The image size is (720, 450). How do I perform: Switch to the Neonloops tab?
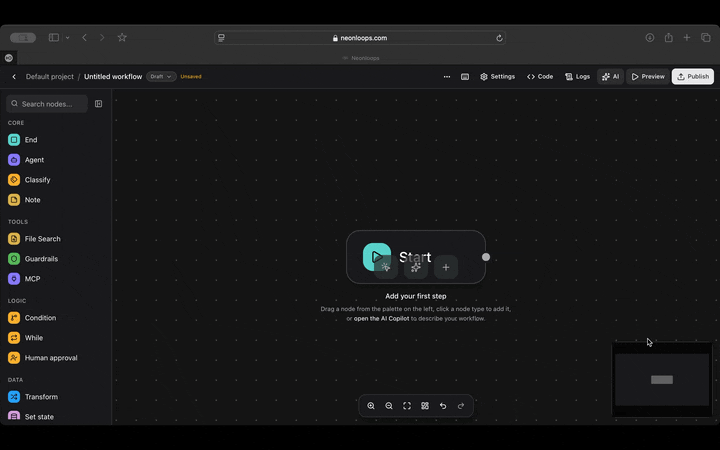tap(361, 58)
